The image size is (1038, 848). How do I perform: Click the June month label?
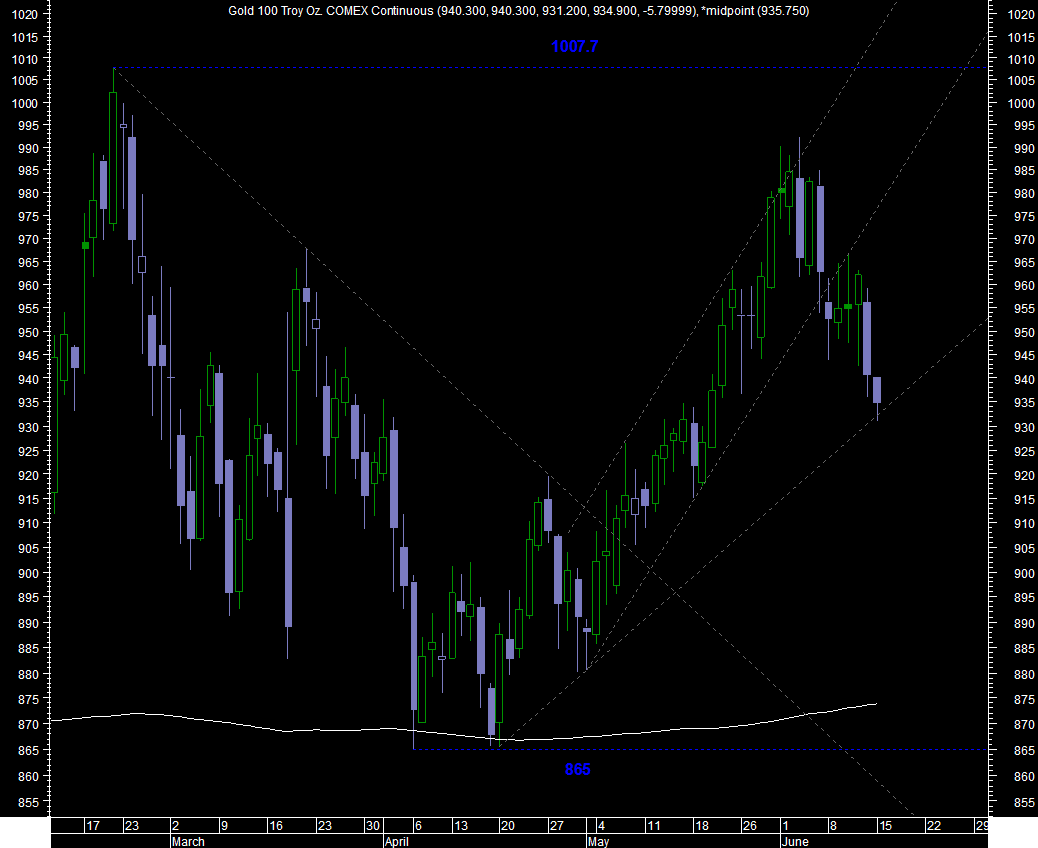pyautogui.click(x=795, y=841)
